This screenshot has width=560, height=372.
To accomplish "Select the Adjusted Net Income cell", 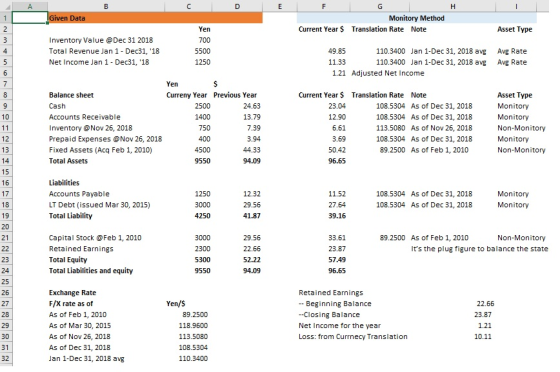I will [x=388, y=73].
